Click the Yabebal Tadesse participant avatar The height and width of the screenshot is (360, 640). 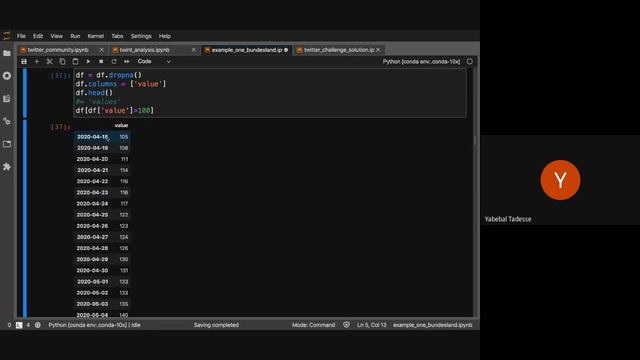pos(560,180)
